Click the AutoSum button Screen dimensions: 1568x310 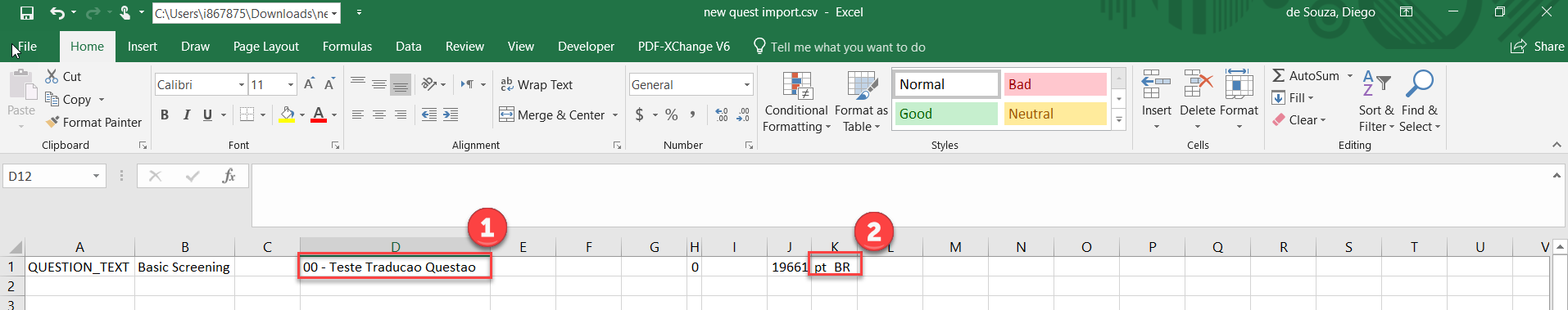tap(1306, 76)
